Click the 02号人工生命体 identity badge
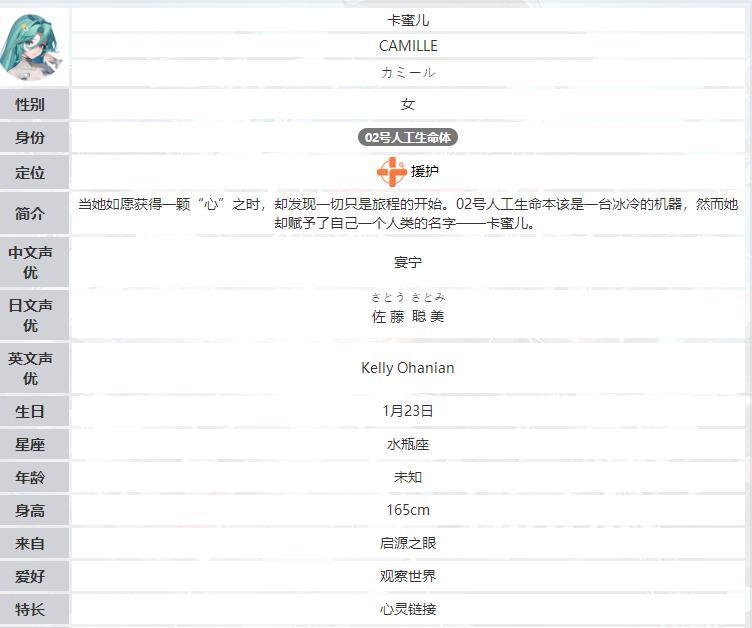 tap(408, 138)
